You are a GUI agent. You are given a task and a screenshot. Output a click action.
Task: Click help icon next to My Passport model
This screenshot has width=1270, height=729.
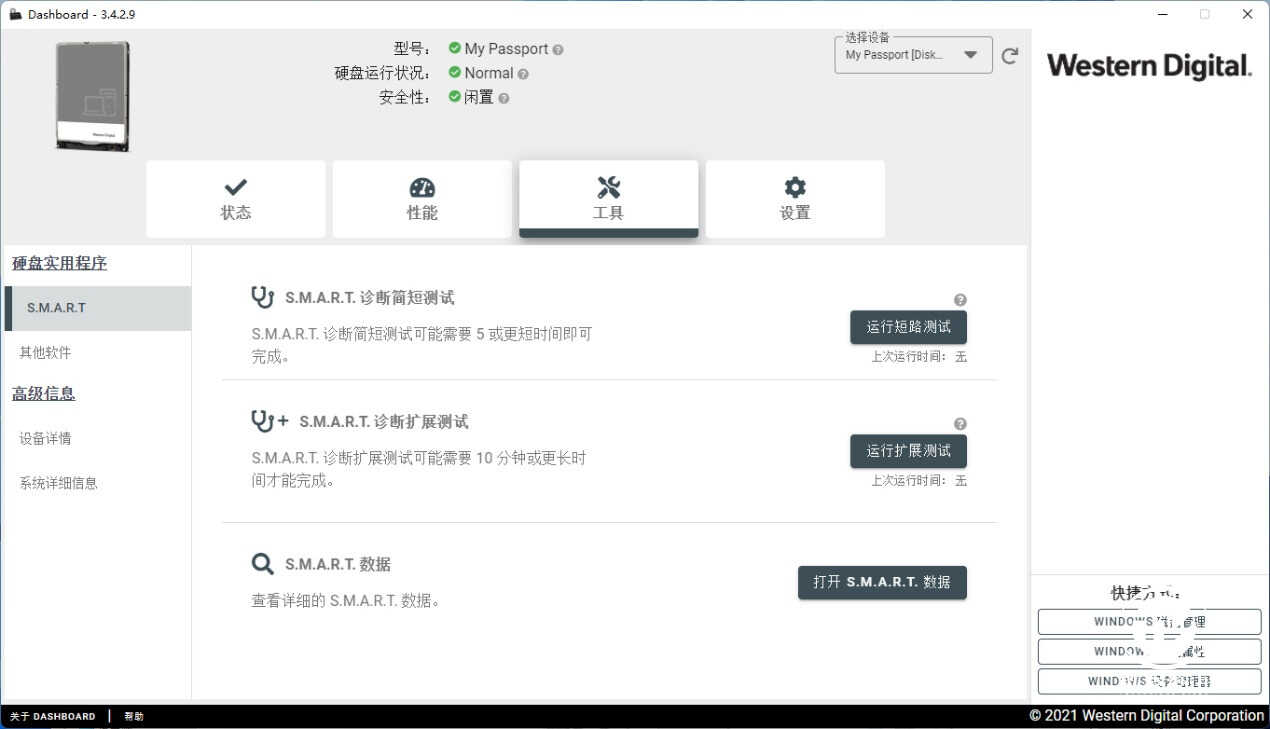click(558, 49)
